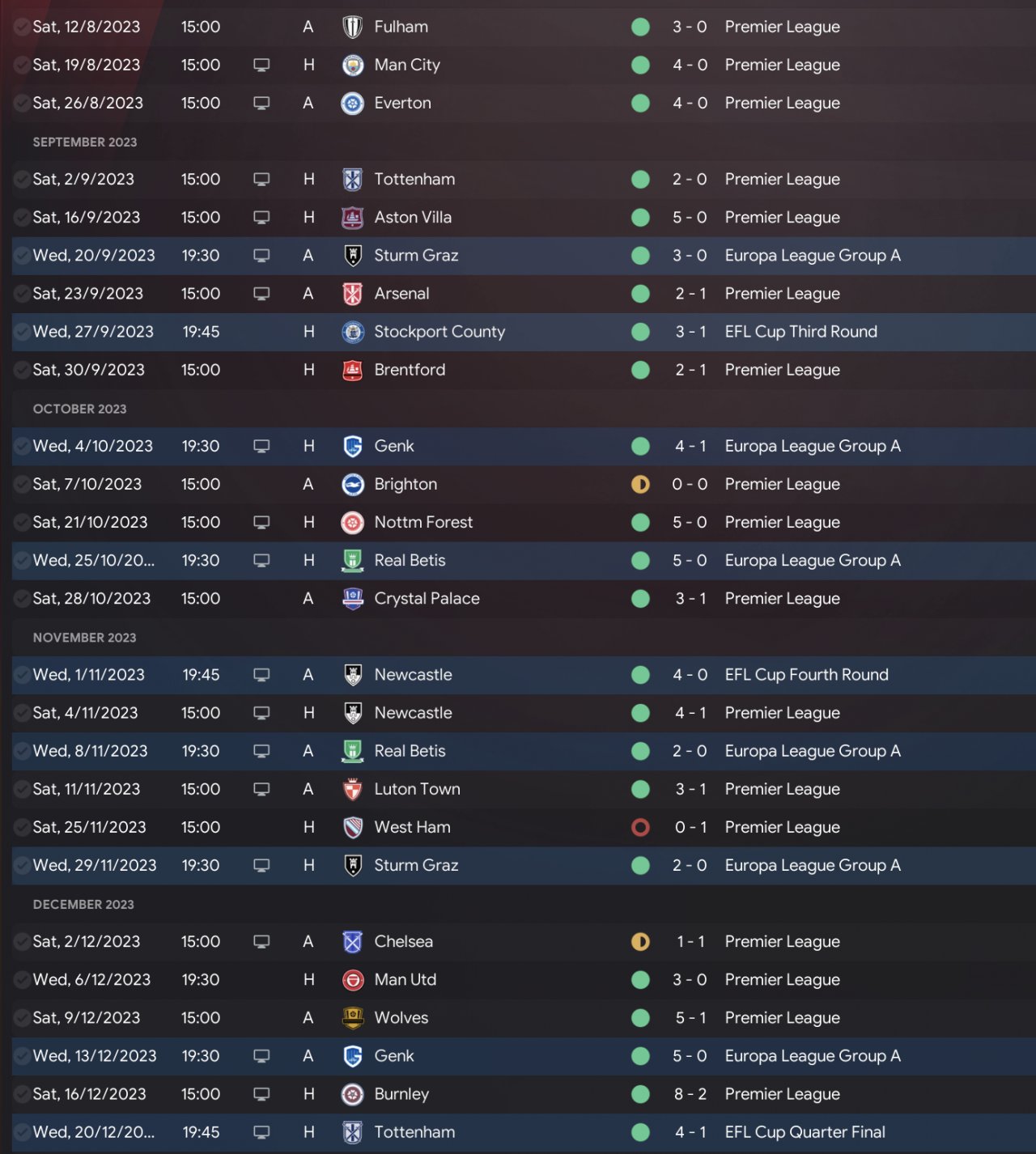Screen dimensions: 1036x1154
Task: Select the Wolves club badge
Action: (x=353, y=1018)
